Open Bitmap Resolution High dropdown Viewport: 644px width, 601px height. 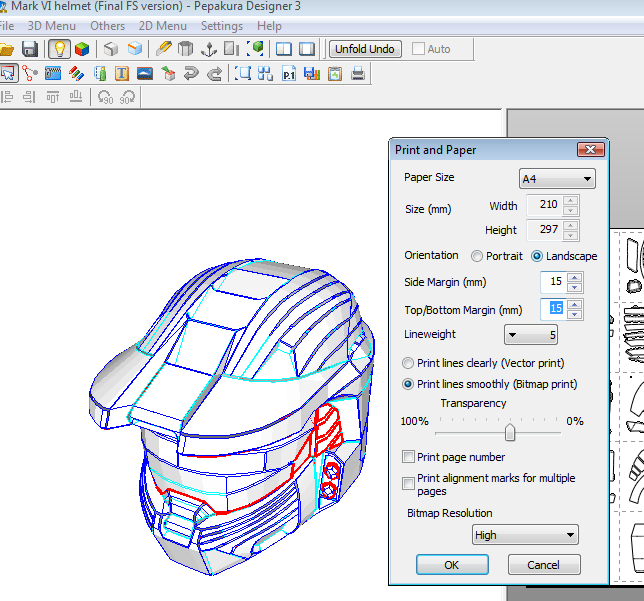pos(525,534)
